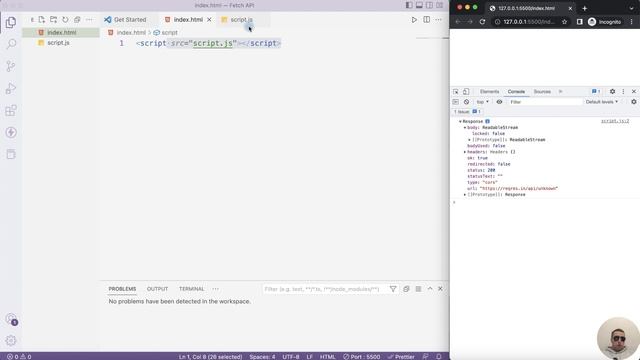This screenshot has height=360, width=640.
Task: Open the Source Control view
Action: (11, 66)
